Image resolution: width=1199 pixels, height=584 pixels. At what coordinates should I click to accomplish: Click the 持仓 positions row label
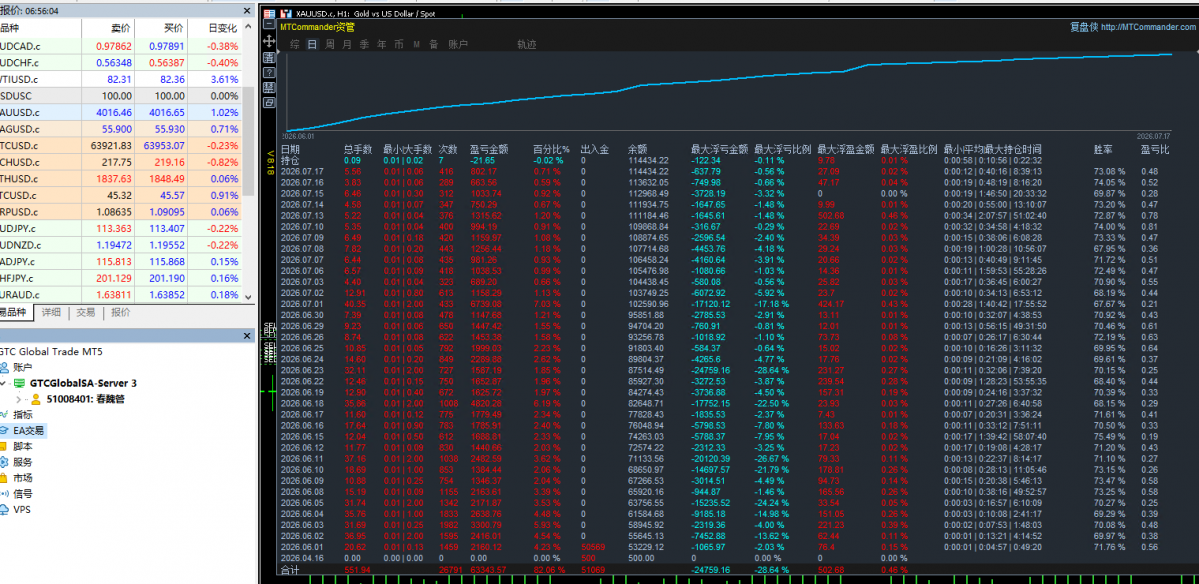point(290,161)
